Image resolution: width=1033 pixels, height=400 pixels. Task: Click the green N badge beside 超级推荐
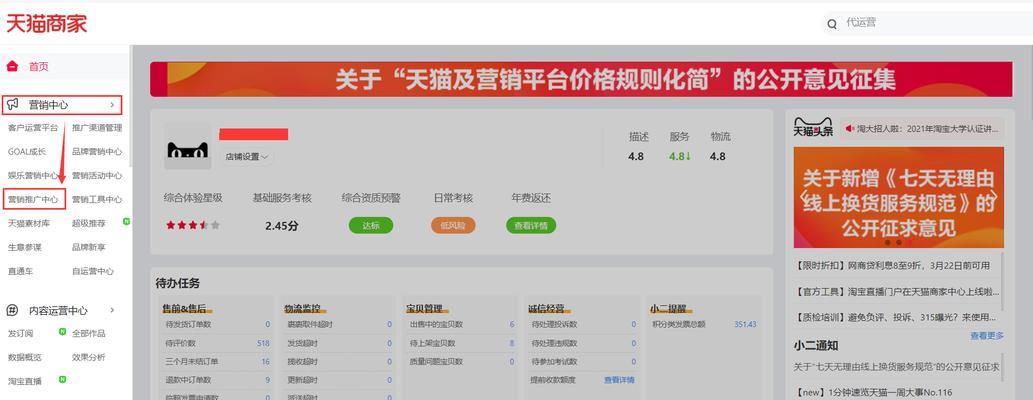[126, 222]
